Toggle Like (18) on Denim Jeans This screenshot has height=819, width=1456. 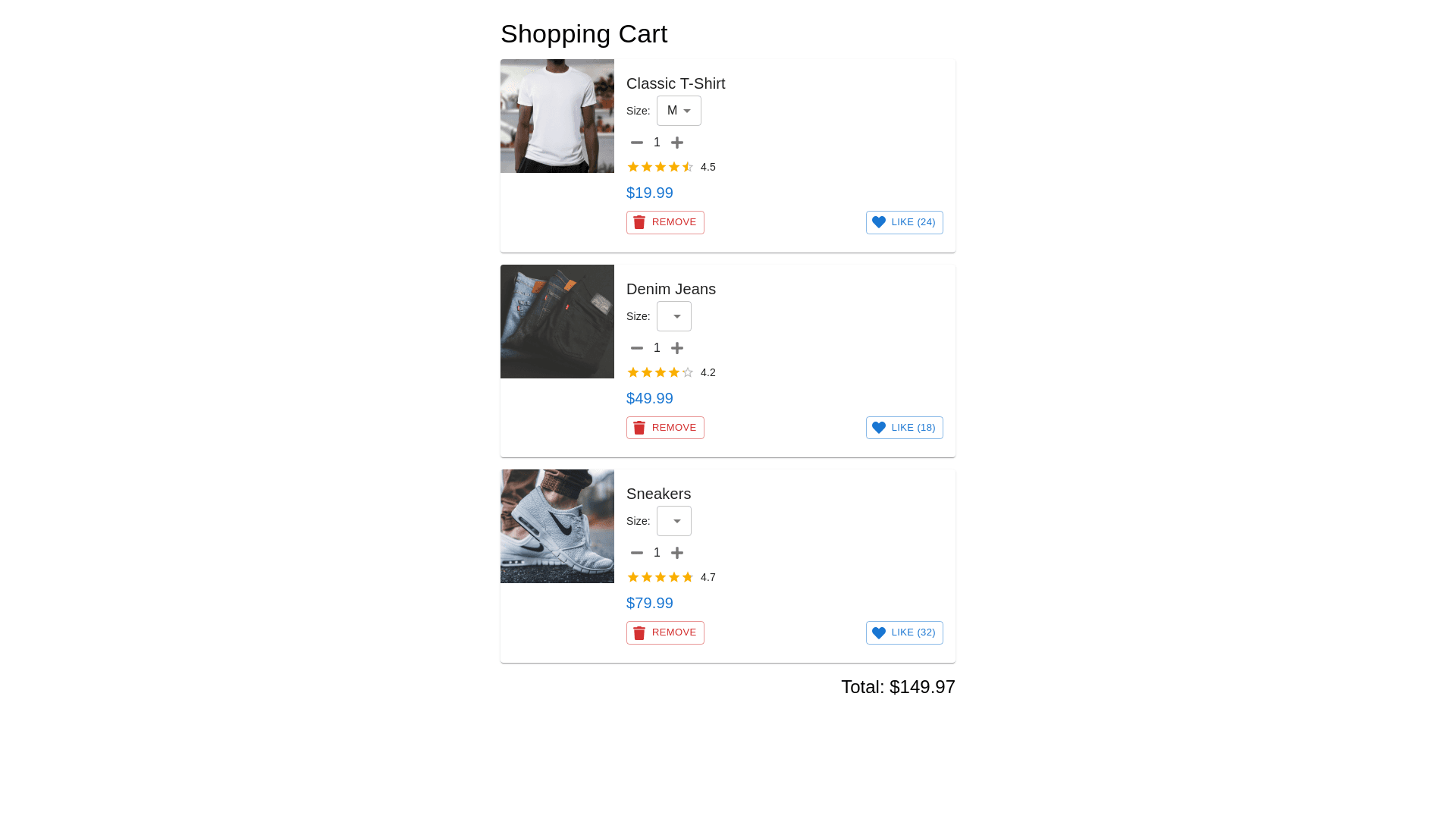pos(904,428)
